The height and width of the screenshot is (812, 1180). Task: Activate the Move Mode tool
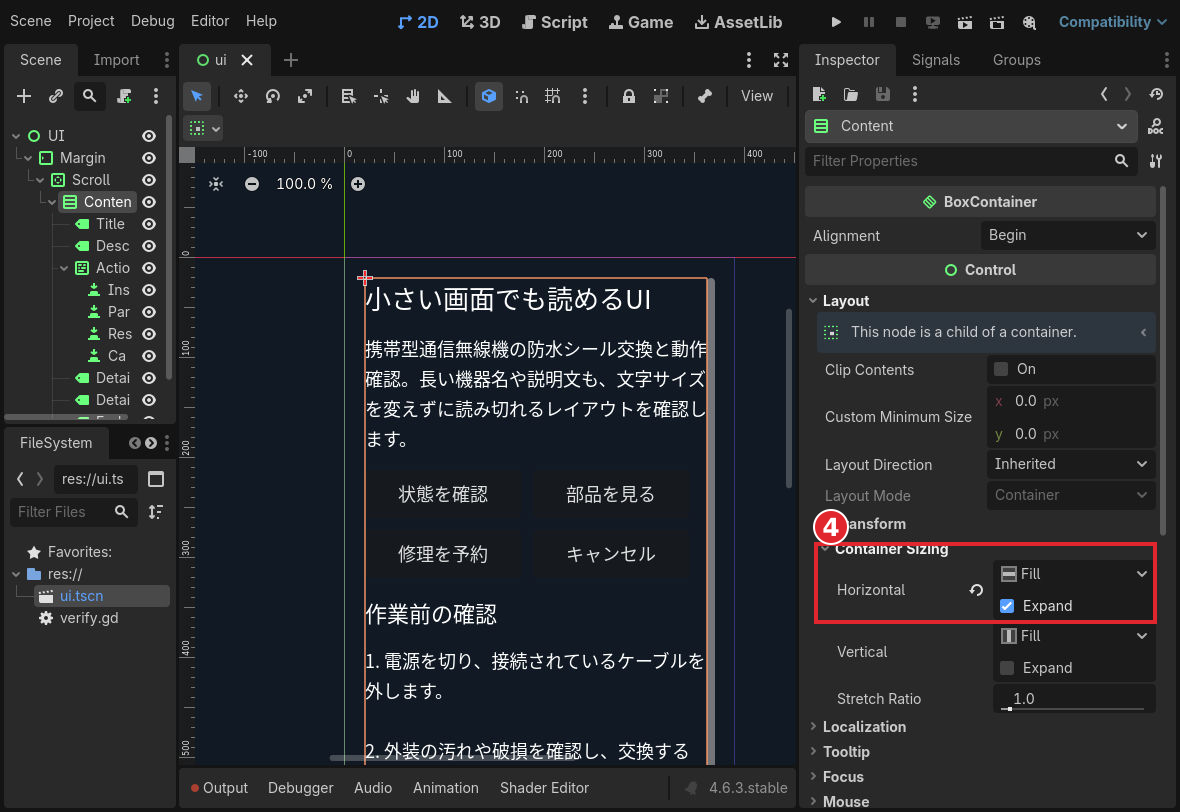[241, 96]
